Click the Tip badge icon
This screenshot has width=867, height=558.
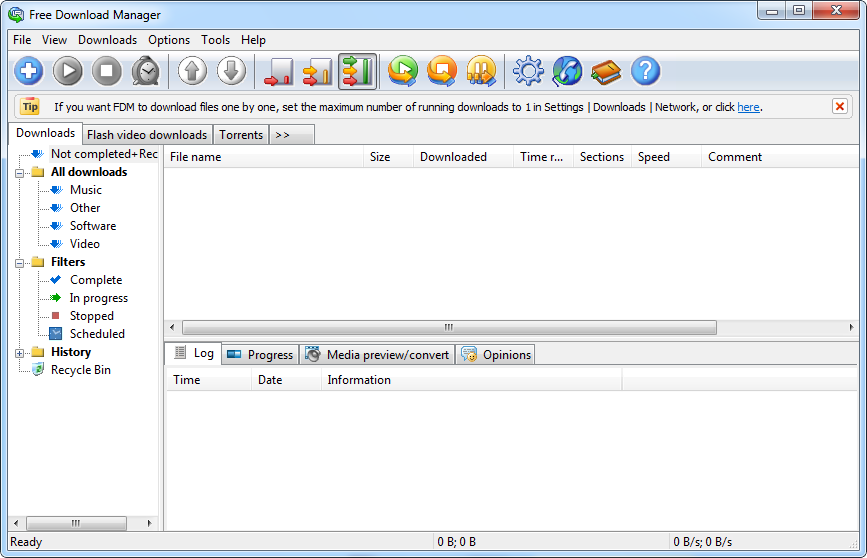click(30, 106)
